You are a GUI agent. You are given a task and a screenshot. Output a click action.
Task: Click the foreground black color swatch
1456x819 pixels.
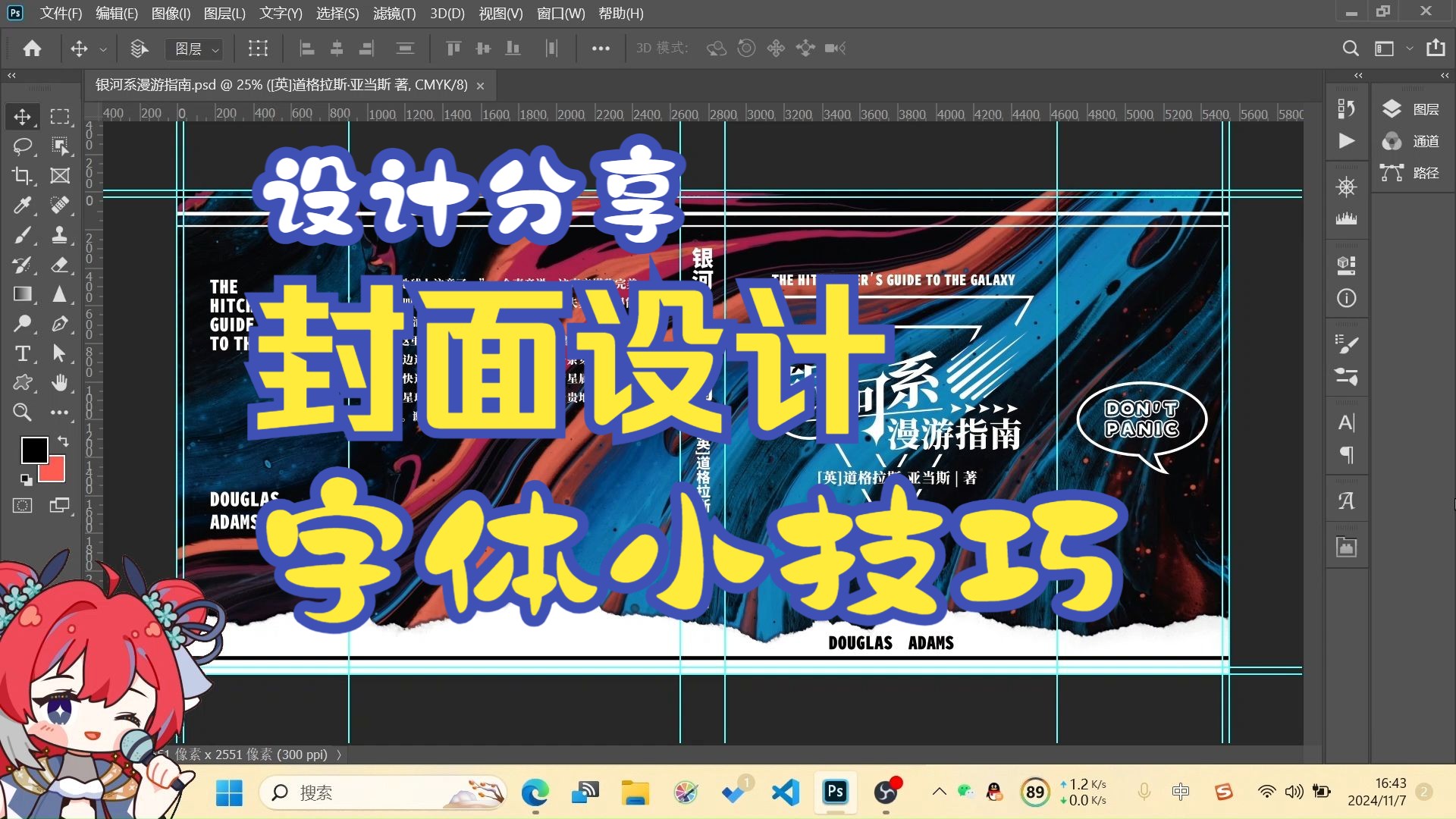pos(33,449)
